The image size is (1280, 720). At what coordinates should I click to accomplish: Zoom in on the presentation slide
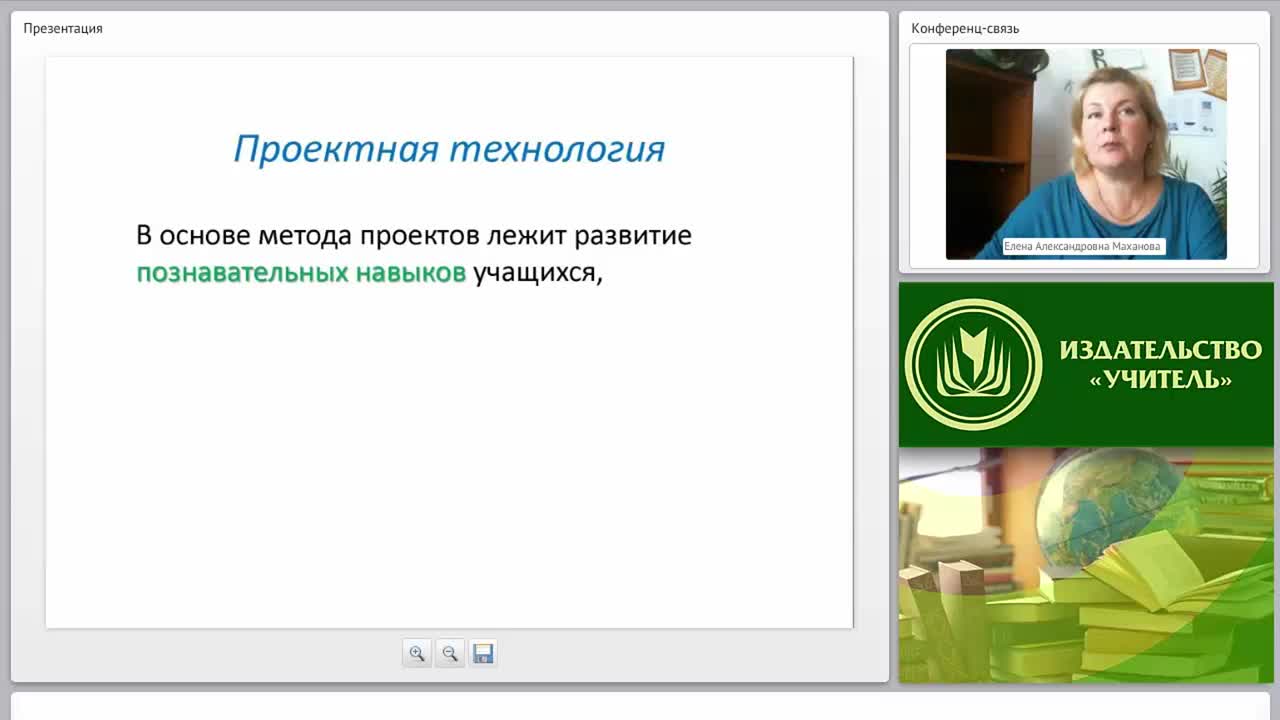(417, 653)
